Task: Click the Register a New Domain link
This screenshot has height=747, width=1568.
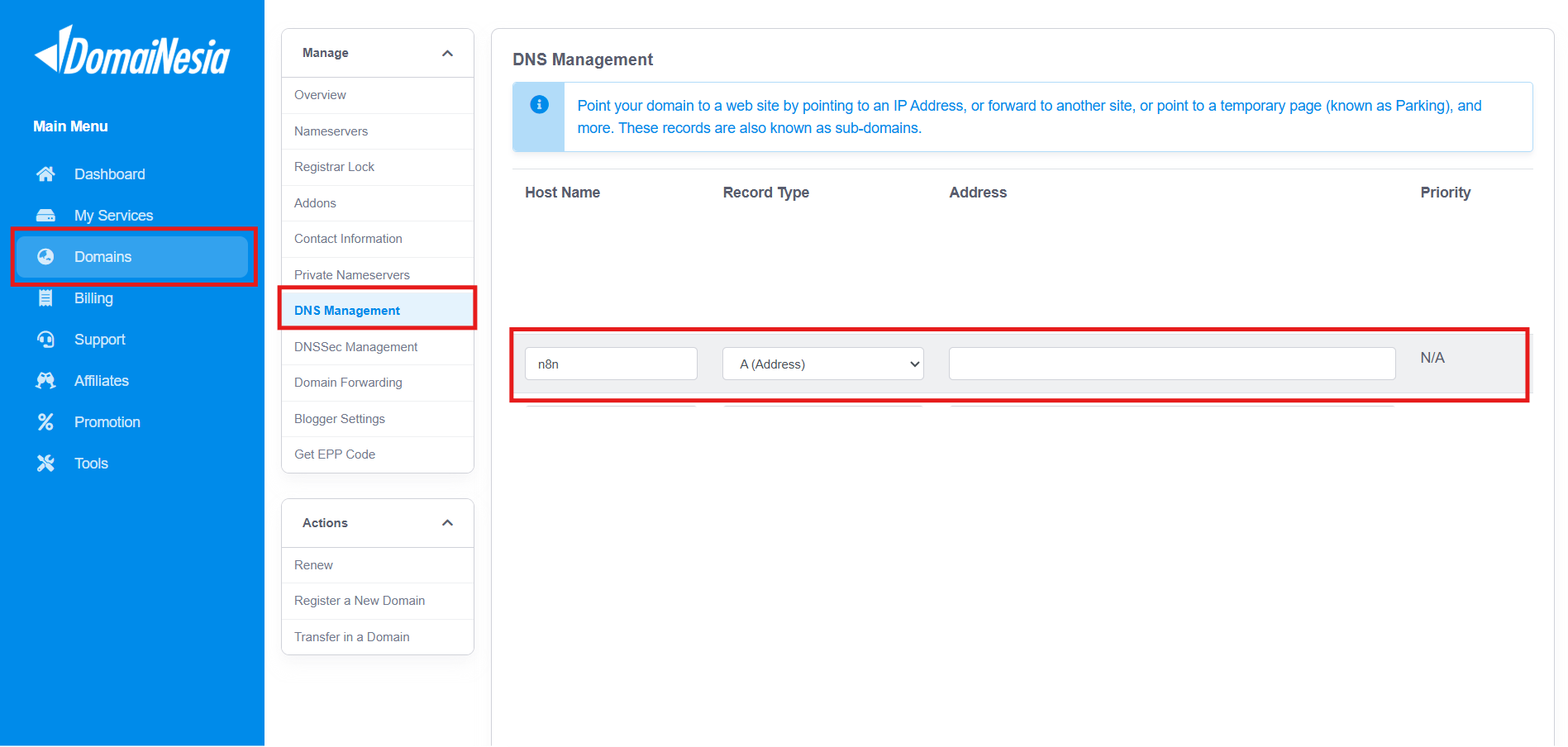Action: (x=360, y=601)
